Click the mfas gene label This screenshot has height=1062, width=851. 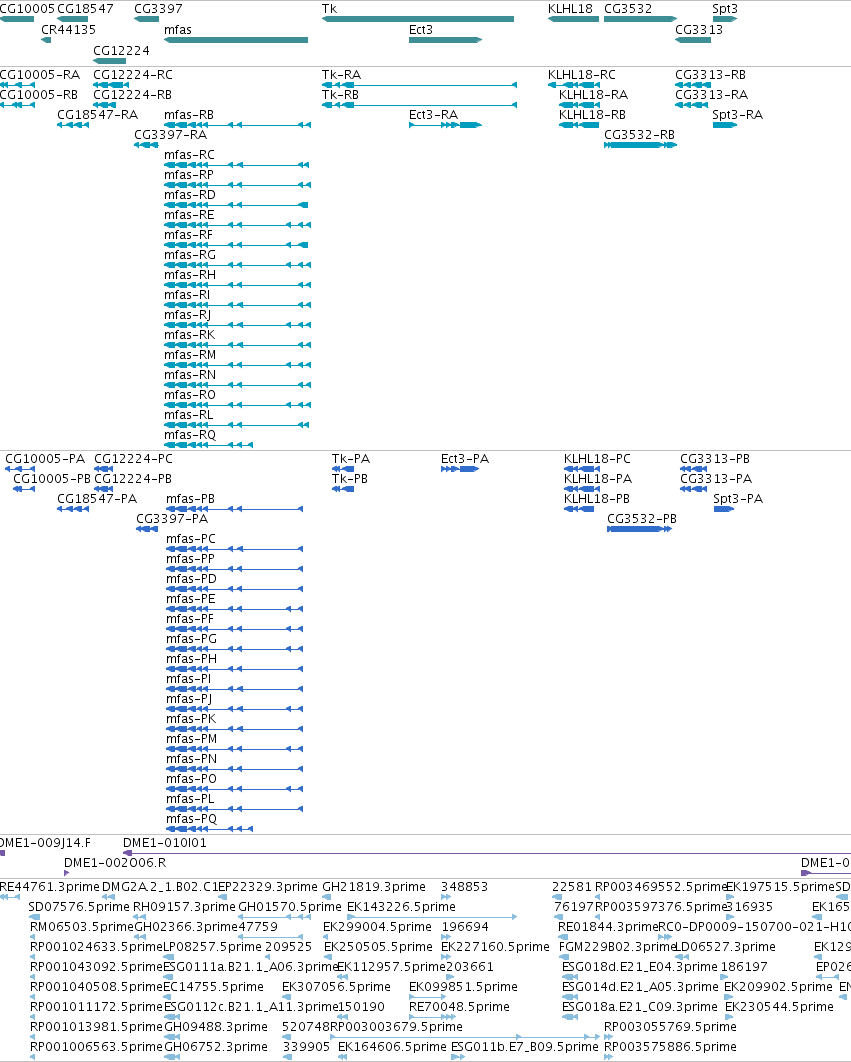coord(178,30)
